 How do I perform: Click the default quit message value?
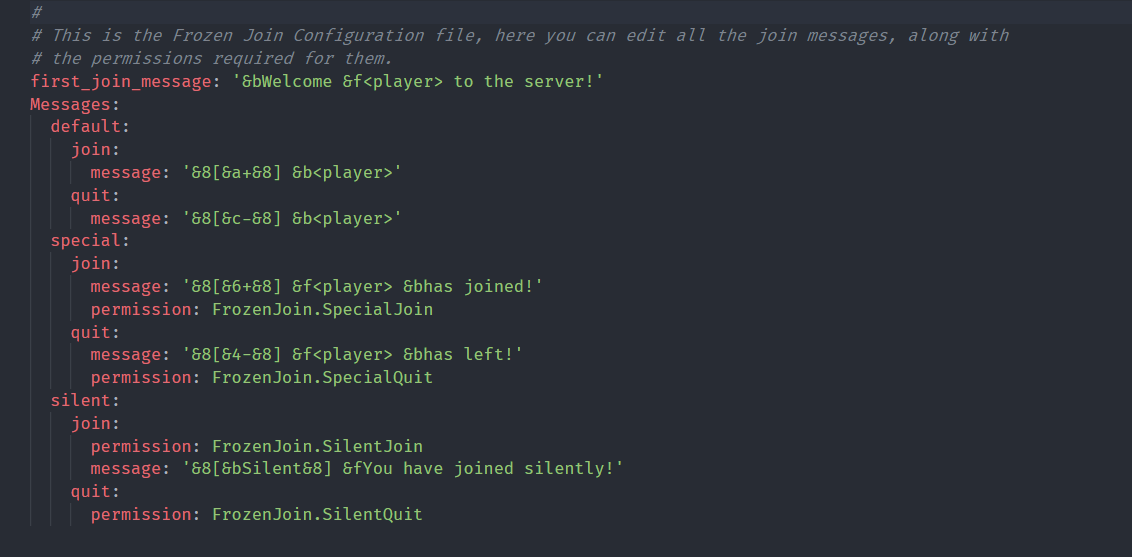pos(292,218)
